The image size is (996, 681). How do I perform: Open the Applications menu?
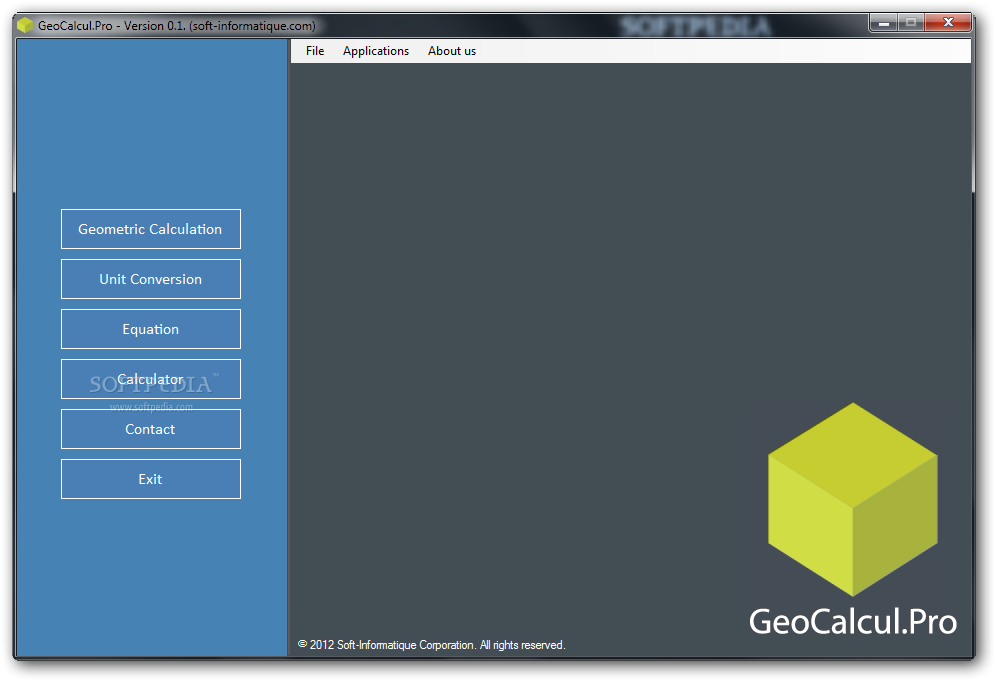(376, 51)
